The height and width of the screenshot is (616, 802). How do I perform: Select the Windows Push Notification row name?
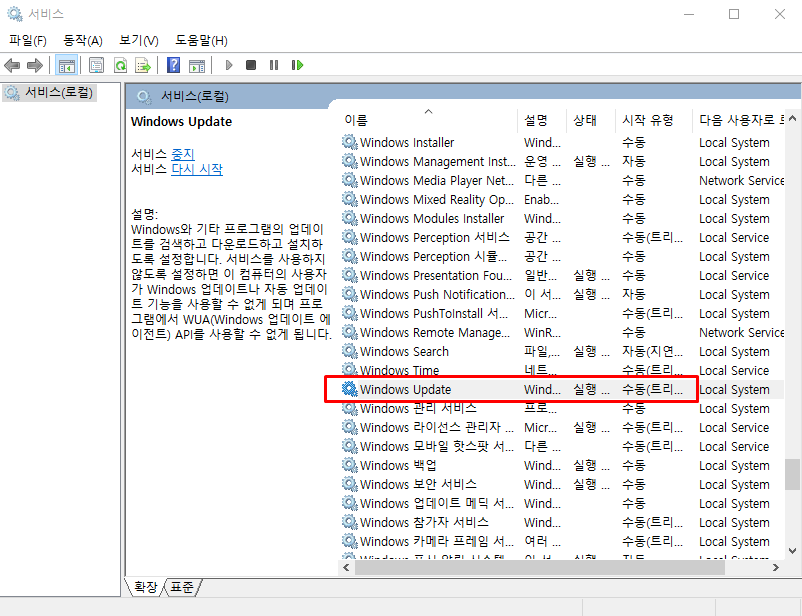pyautogui.click(x=437, y=294)
